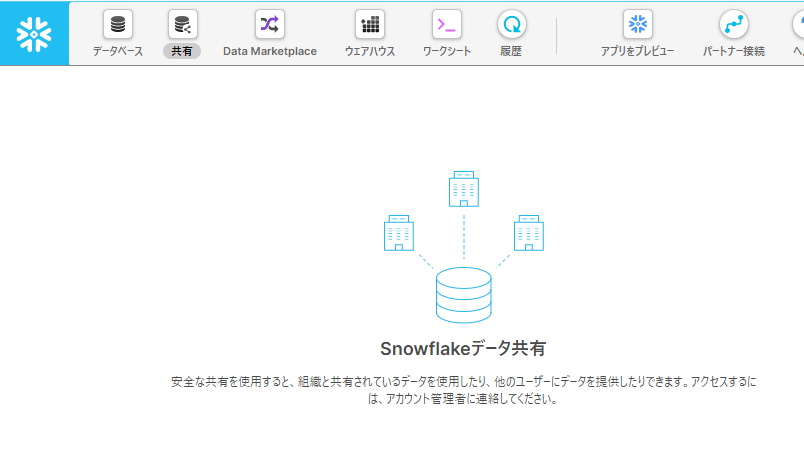Click the データベース label
The image size is (804, 464).
coord(118,51)
